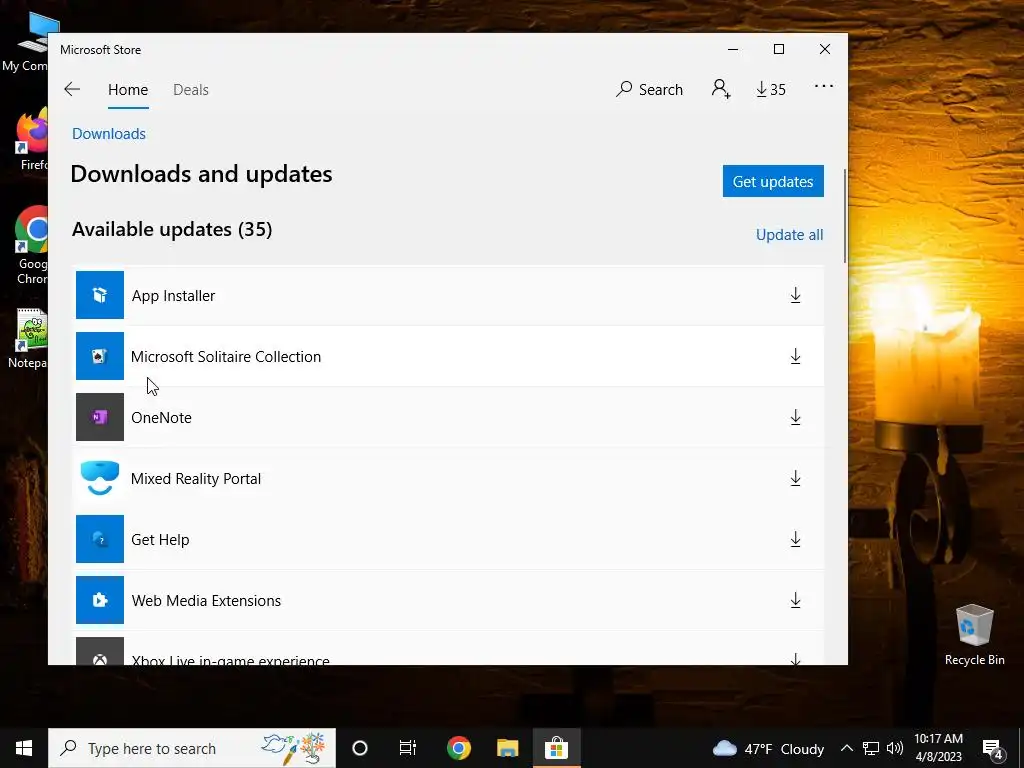
Task: Open the network status tray icon
Action: coord(871,748)
